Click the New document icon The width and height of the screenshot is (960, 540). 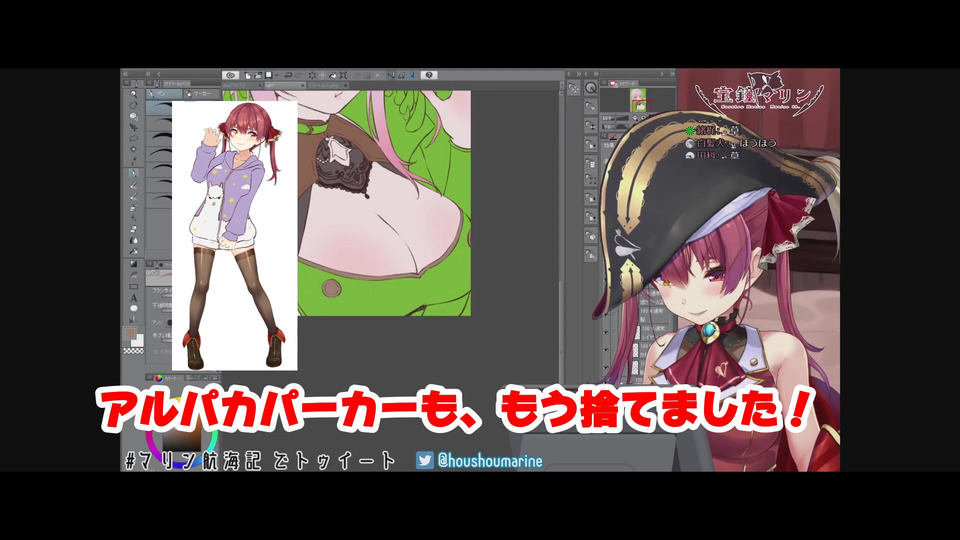point(248,75)
